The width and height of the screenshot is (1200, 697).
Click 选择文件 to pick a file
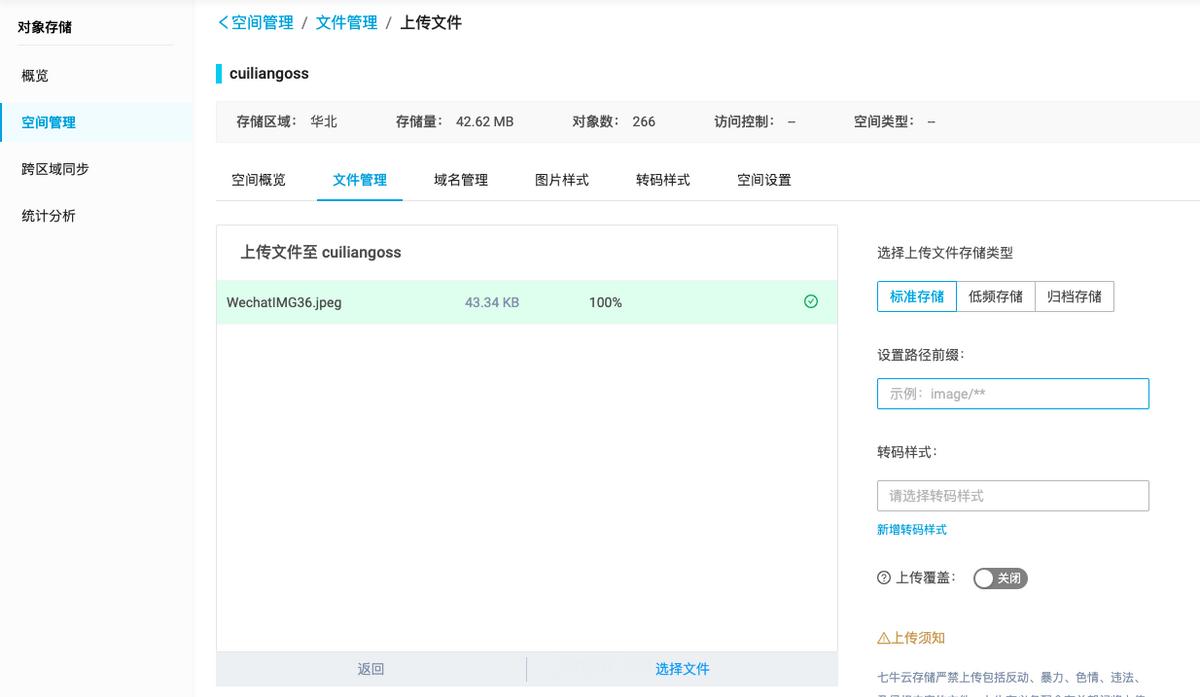coord(682,668)
